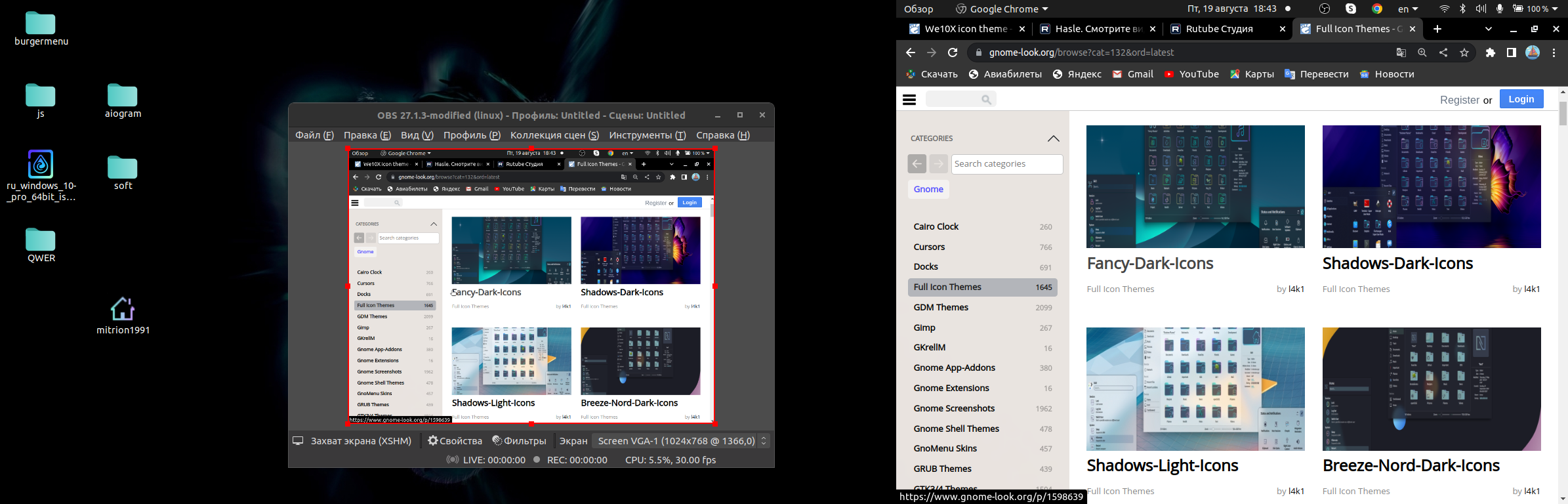Bookmark this tab with the star icon
1568x504 pixels.
tap(1464, 52)
